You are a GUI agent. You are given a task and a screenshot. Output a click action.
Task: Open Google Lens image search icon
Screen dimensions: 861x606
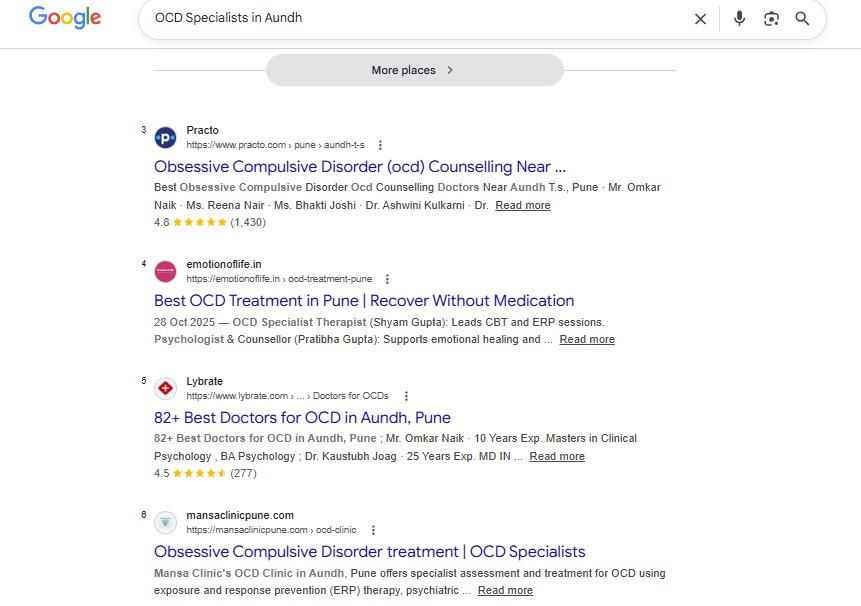771,19
